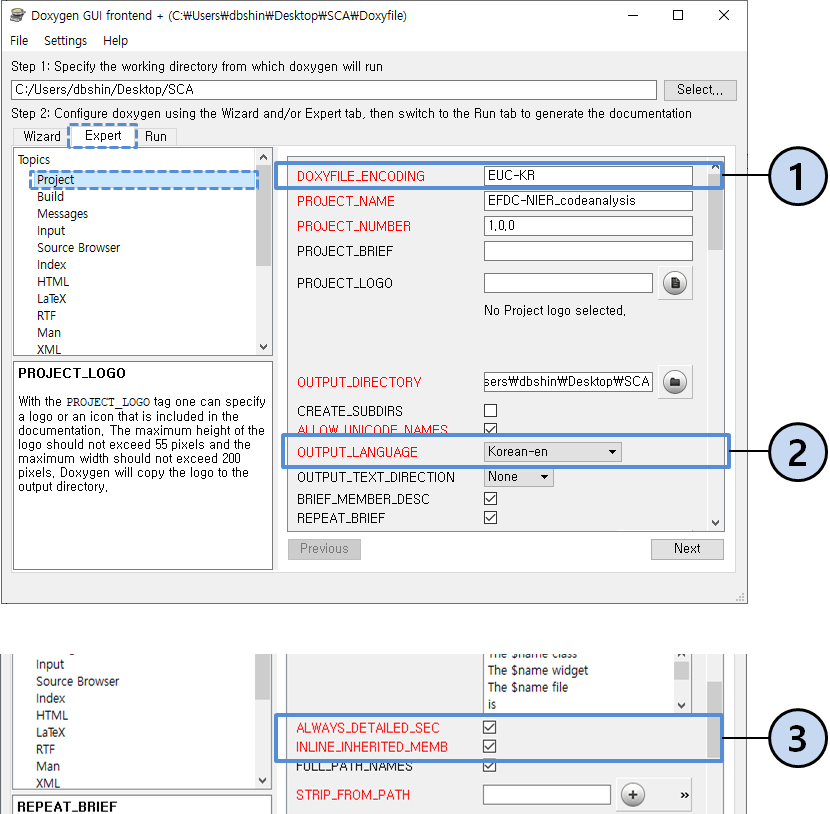Switch to the Wizard tab

point(42,137)
